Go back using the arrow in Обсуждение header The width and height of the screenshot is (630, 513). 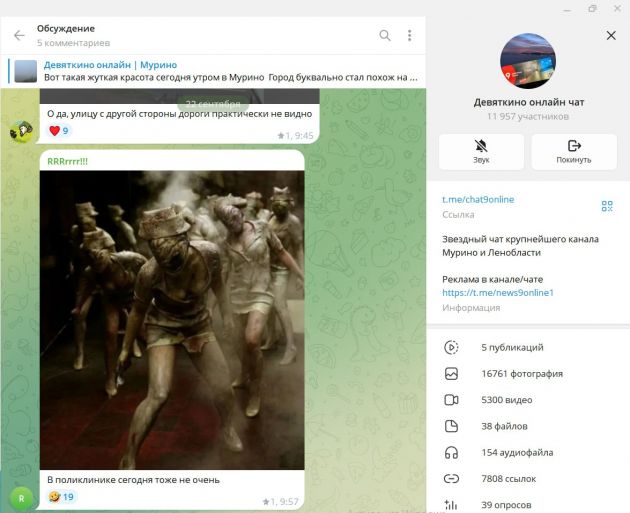pyautogui.click(x=19, y=35)
